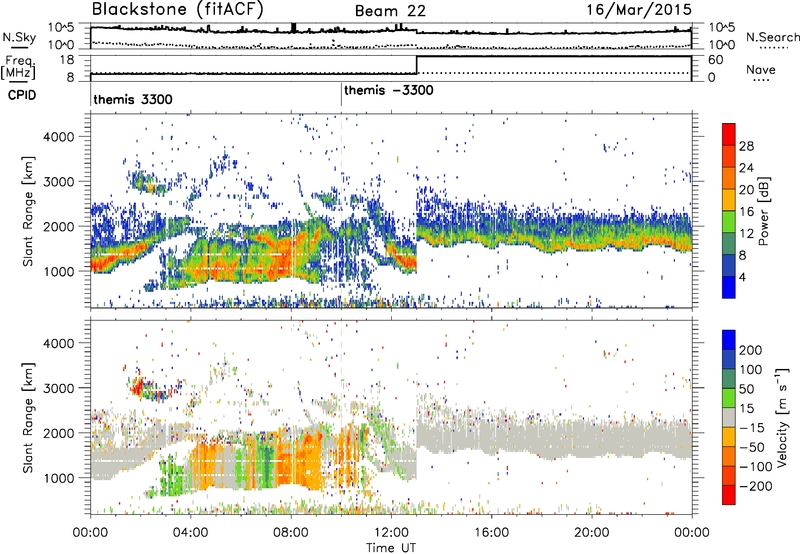Click the '4000' tick on power panel
This screenshot has width=800, height=554.
[x=58, y=137]
